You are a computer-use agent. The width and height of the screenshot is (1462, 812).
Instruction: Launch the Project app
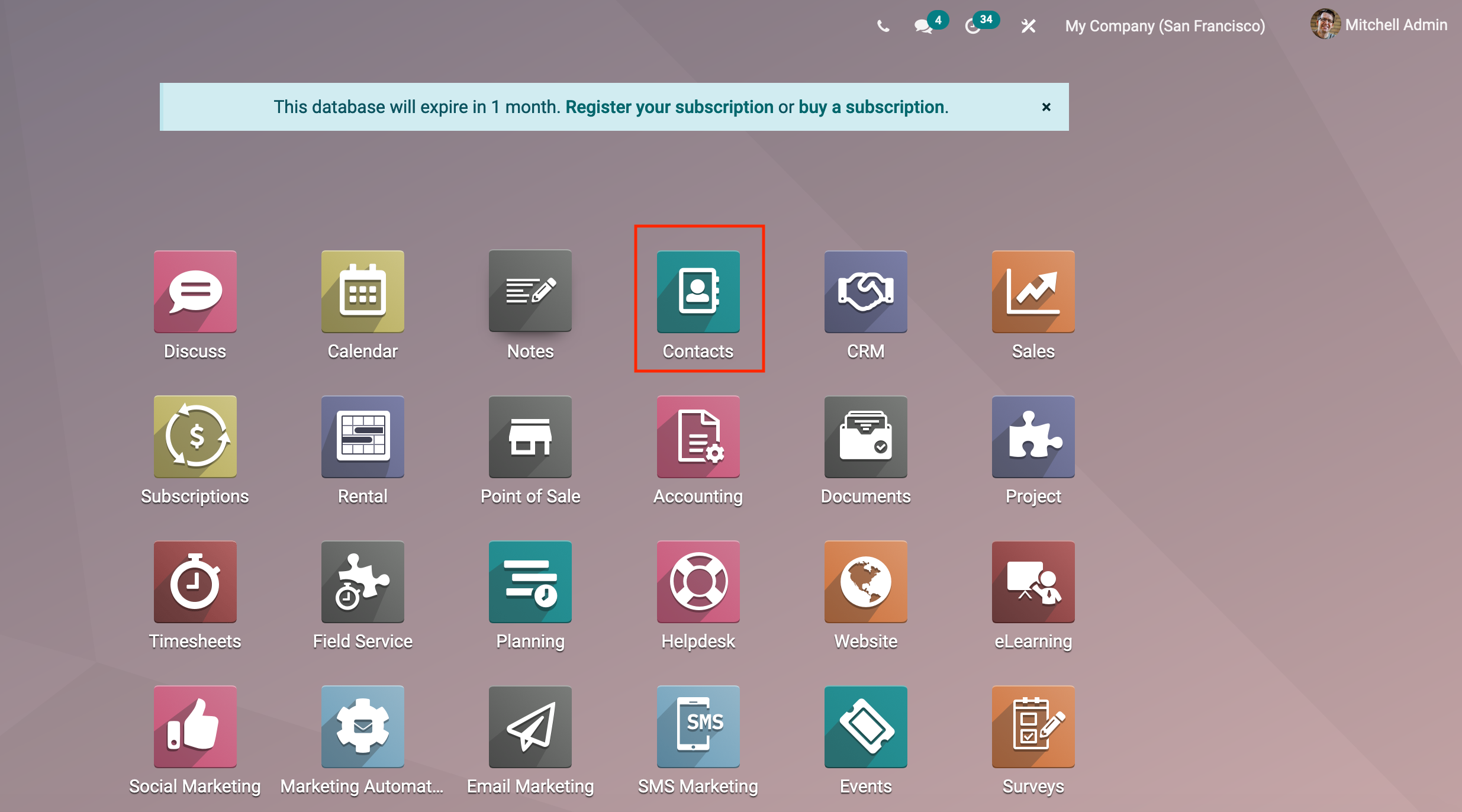click(1033, 437)
